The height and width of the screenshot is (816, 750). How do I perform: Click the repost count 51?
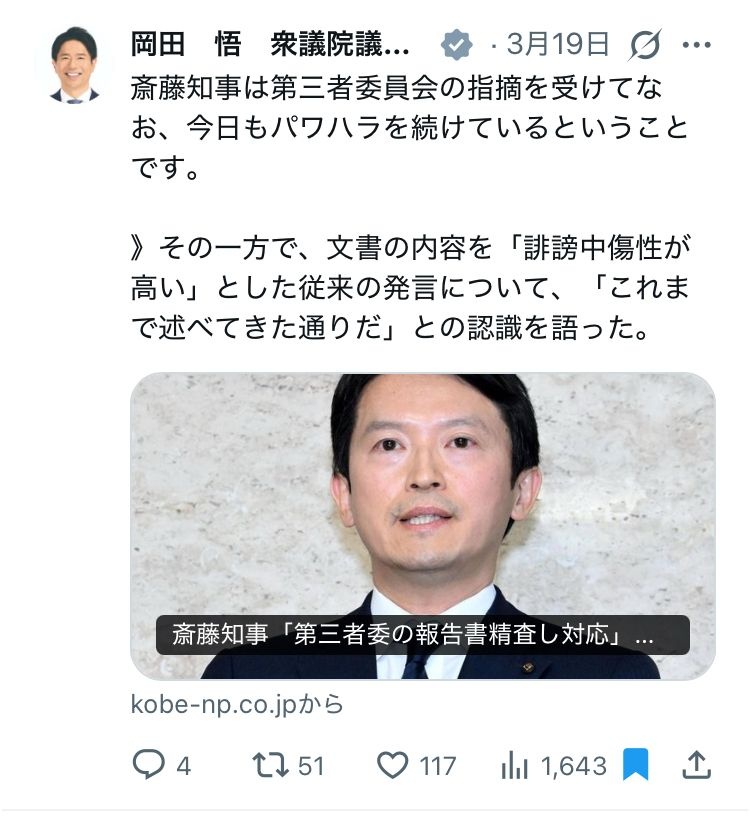pyautogui.click(x=311, y=766)
